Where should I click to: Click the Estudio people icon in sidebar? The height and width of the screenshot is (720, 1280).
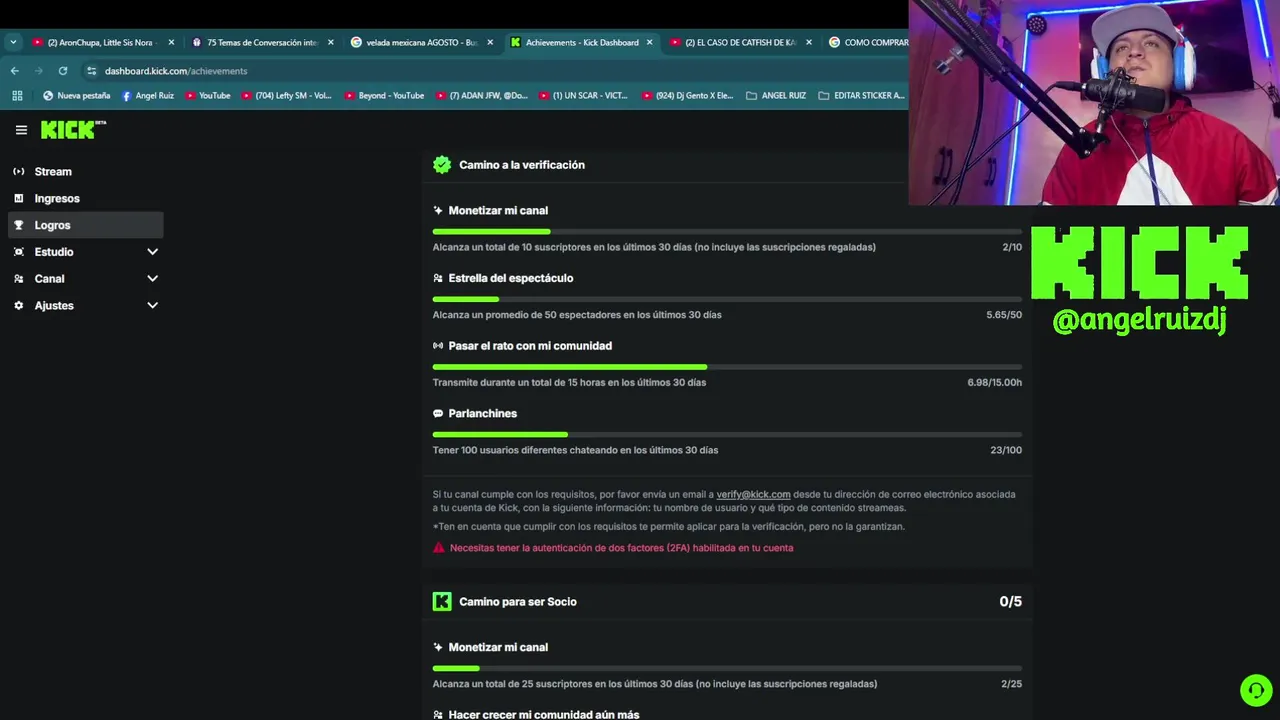(x=18, y=252)
